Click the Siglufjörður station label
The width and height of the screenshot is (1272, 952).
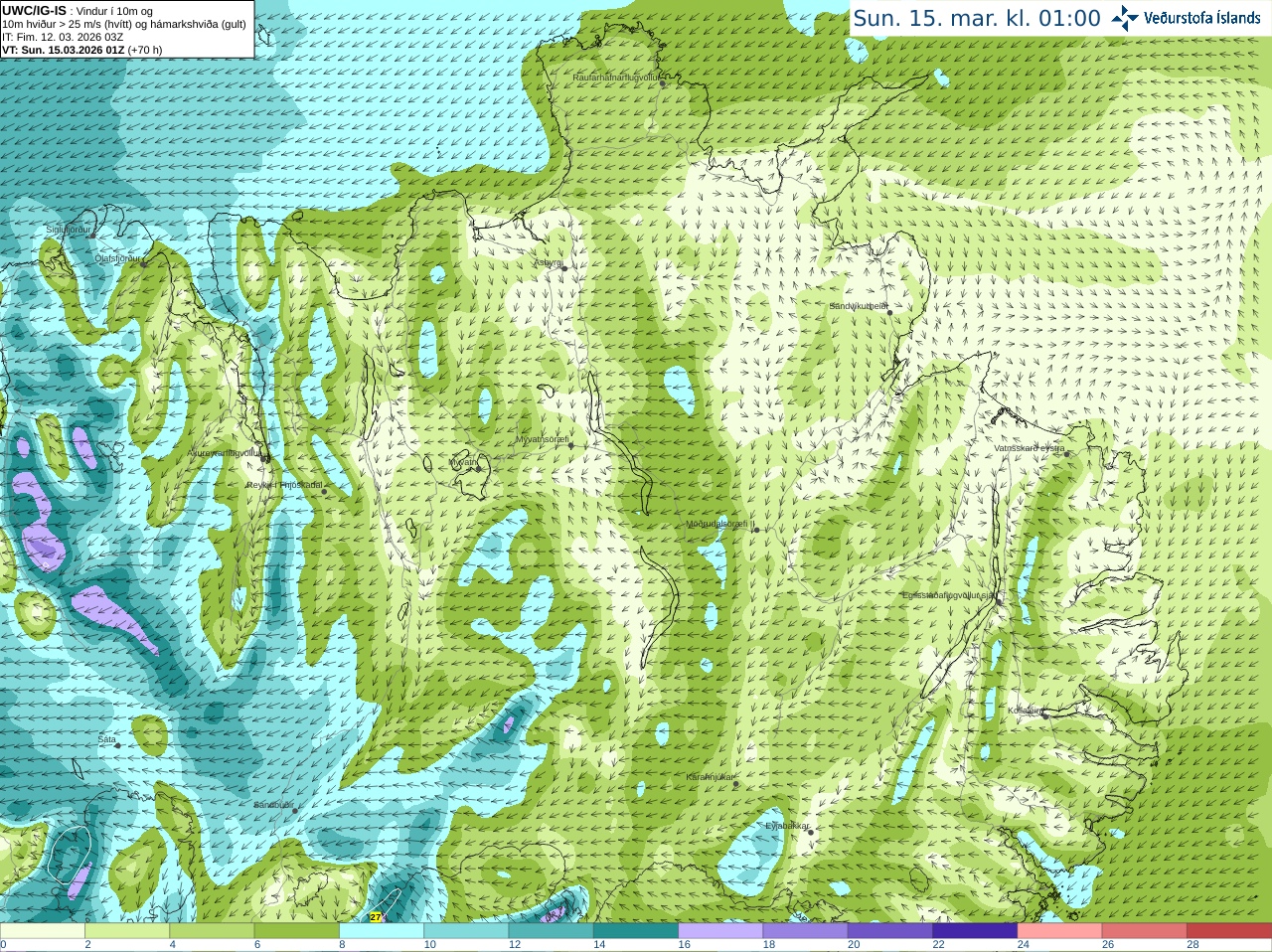[69, 230]
